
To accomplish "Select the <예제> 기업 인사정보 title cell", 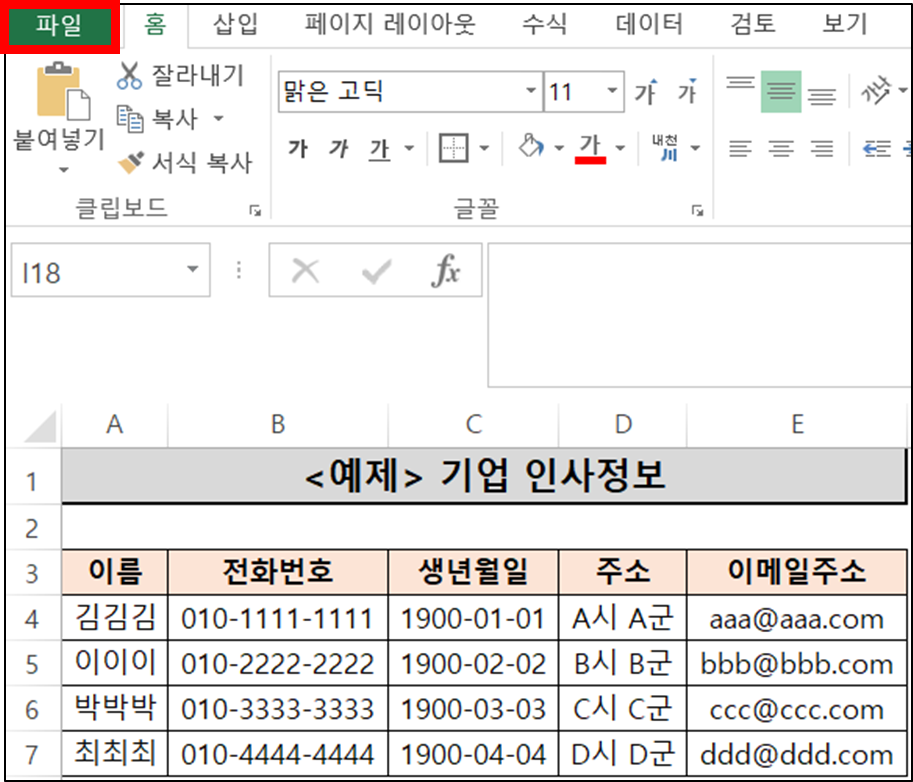I will point(484,476).
